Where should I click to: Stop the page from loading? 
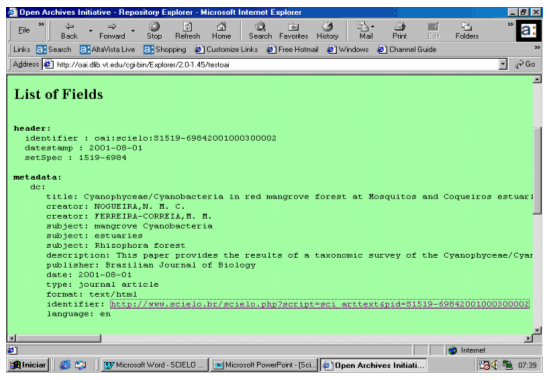(x=154, y=31)
